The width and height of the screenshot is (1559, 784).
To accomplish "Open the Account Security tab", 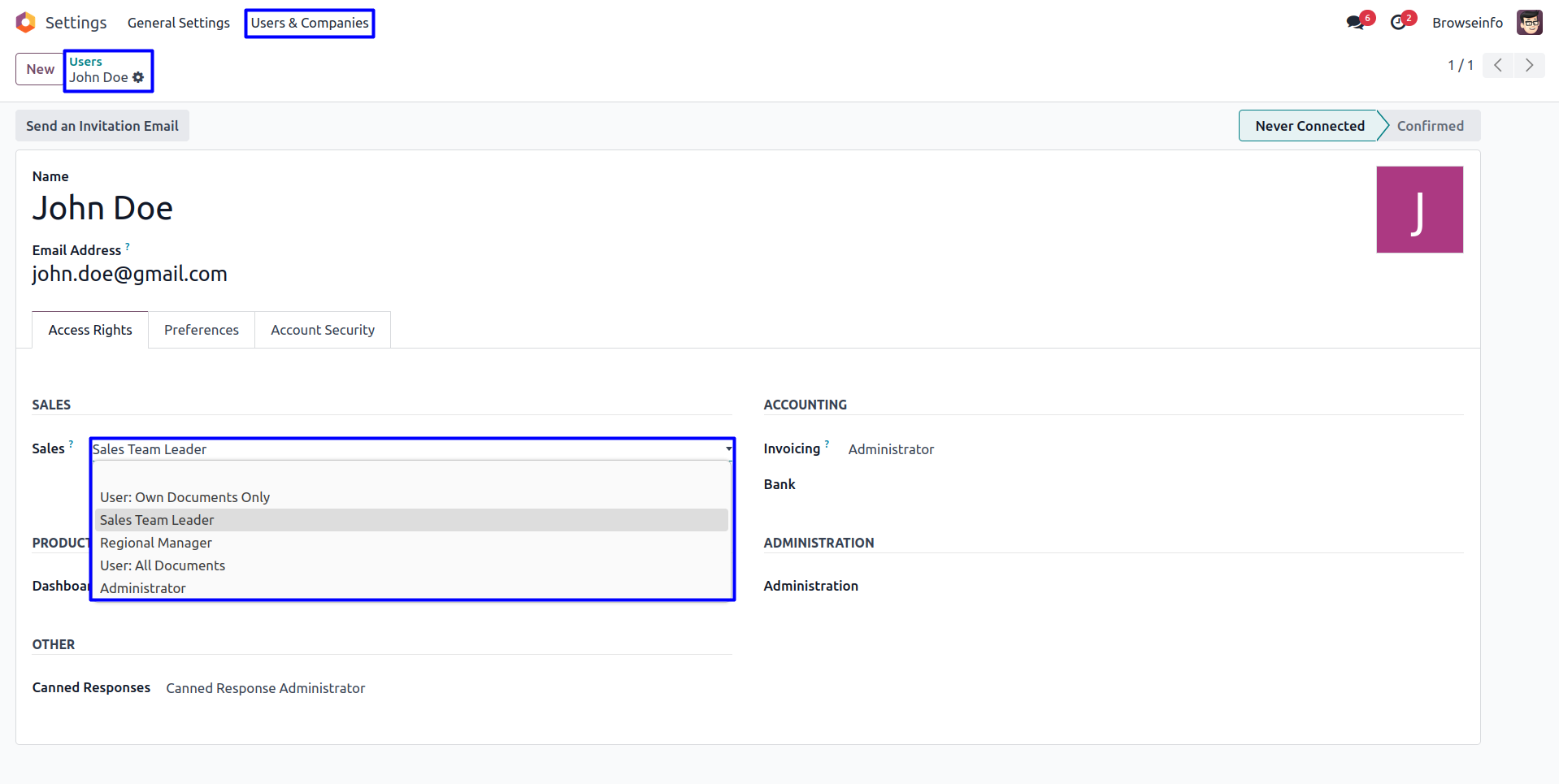I will point(323,330).
